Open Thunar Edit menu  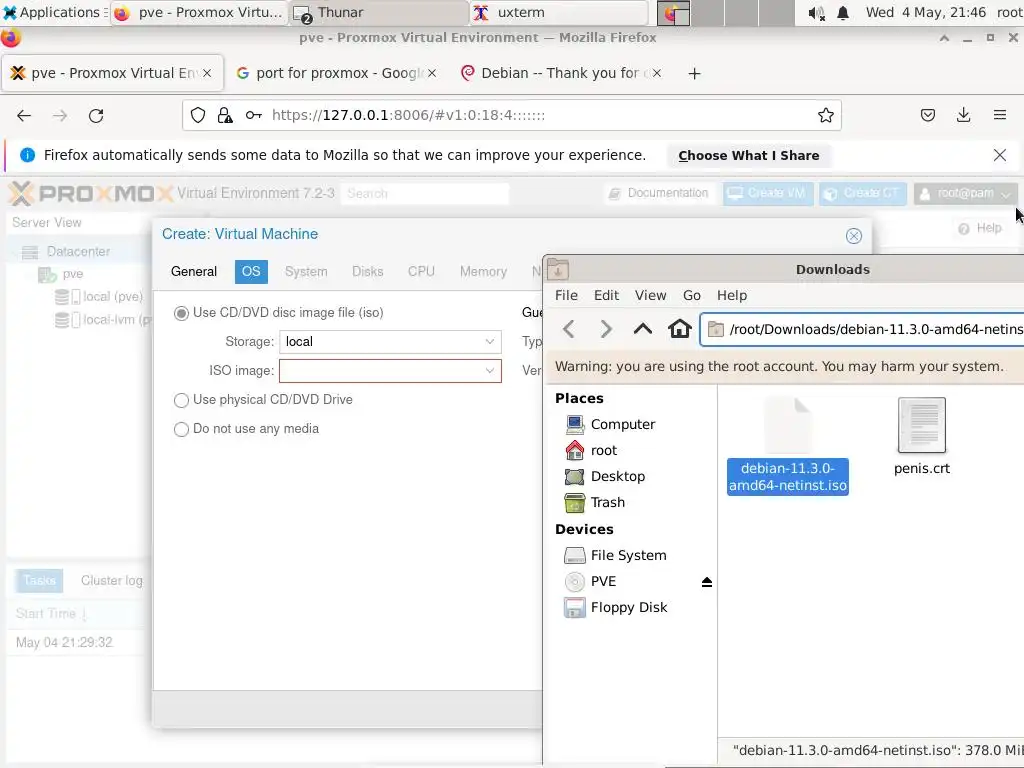pyautogui.click(x=606, y=295)
